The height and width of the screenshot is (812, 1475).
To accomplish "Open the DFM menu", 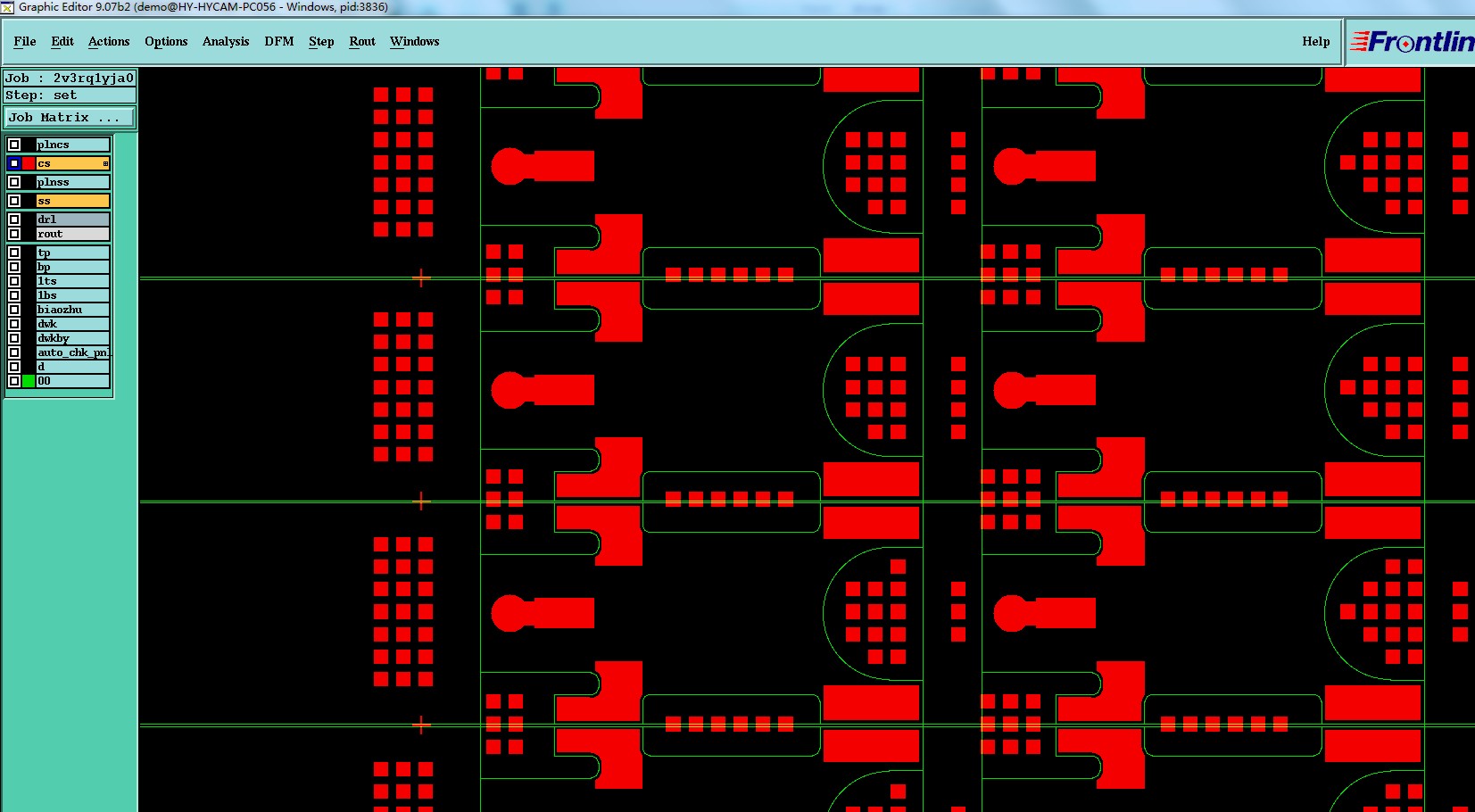I will click(x=279, y=41).
